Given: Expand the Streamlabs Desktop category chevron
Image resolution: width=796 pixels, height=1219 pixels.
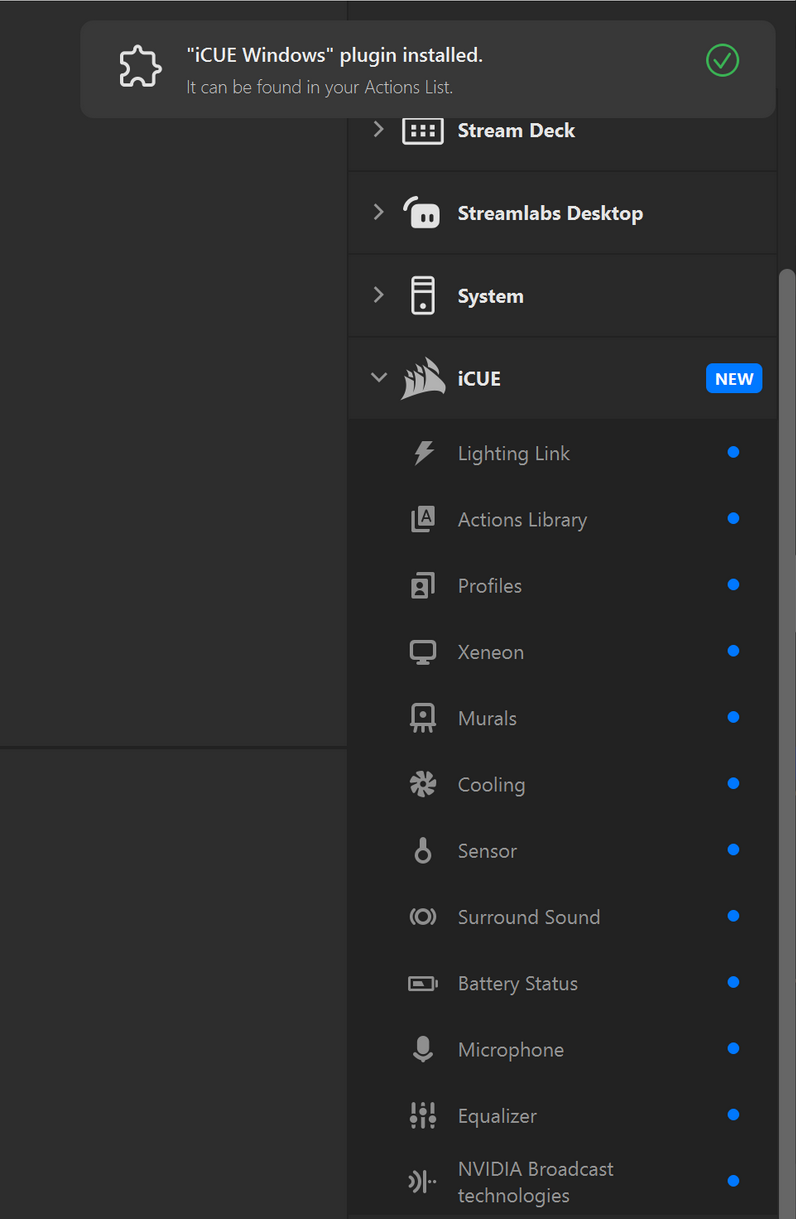Looking at the screenshot, I should pyautogui.click(x=378, y=212).
